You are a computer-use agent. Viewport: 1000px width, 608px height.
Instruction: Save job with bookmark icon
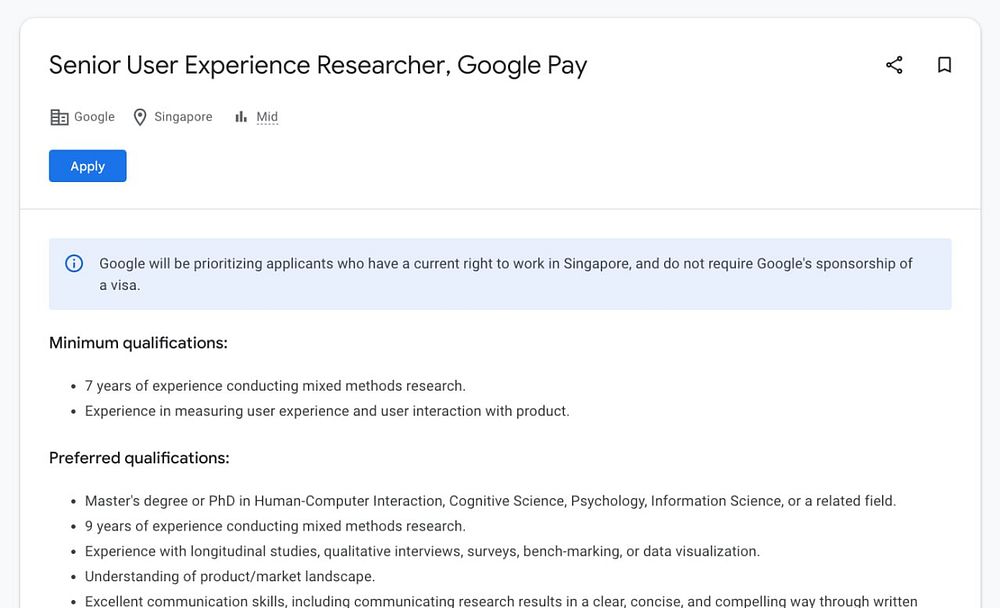pyautogui.click(x=944, y=64)
